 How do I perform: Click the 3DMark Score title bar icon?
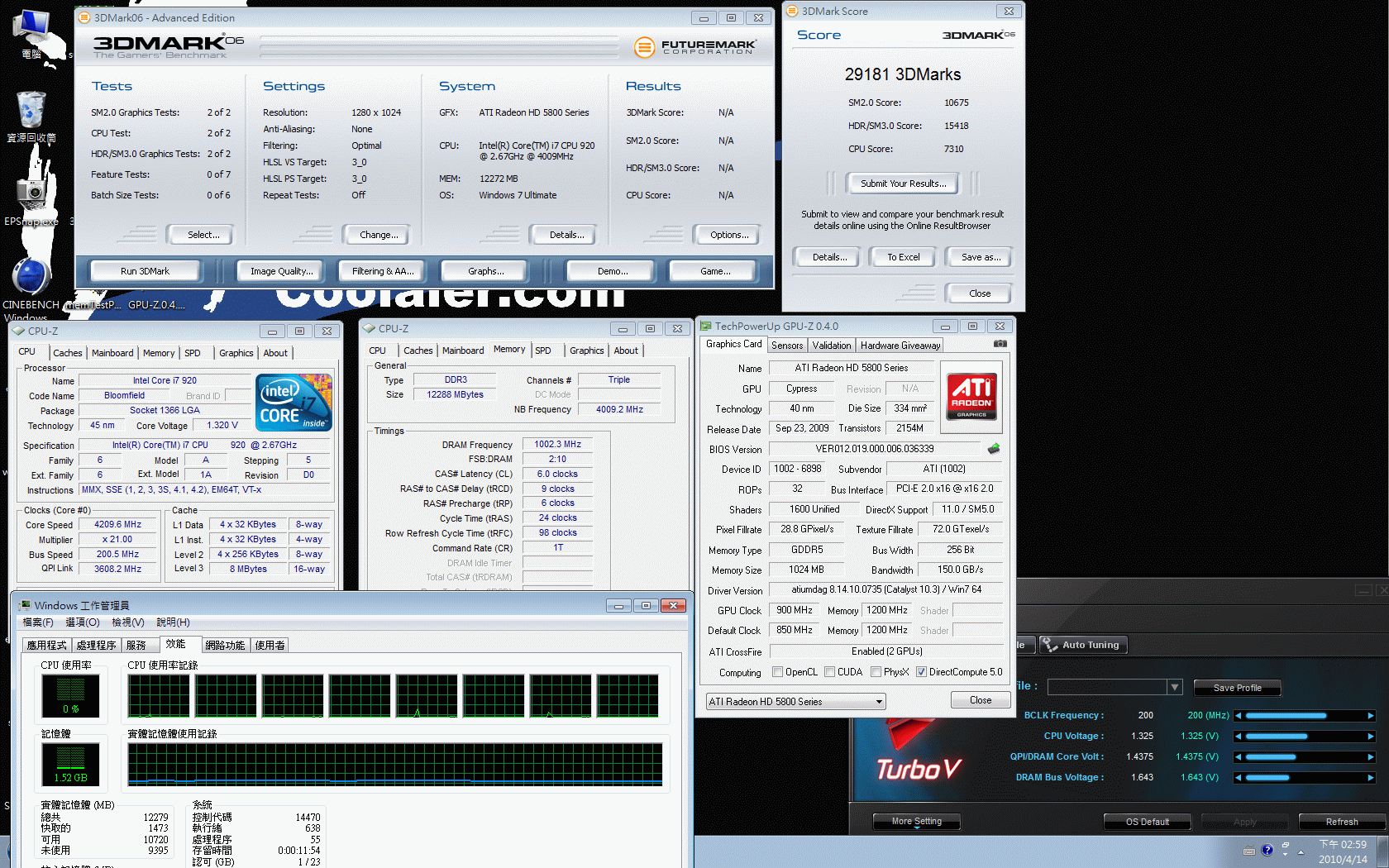click(792, 11)
